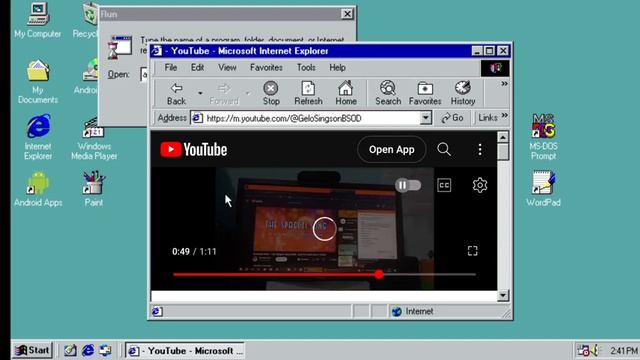Open the YouTube search icon

(444, 149)
